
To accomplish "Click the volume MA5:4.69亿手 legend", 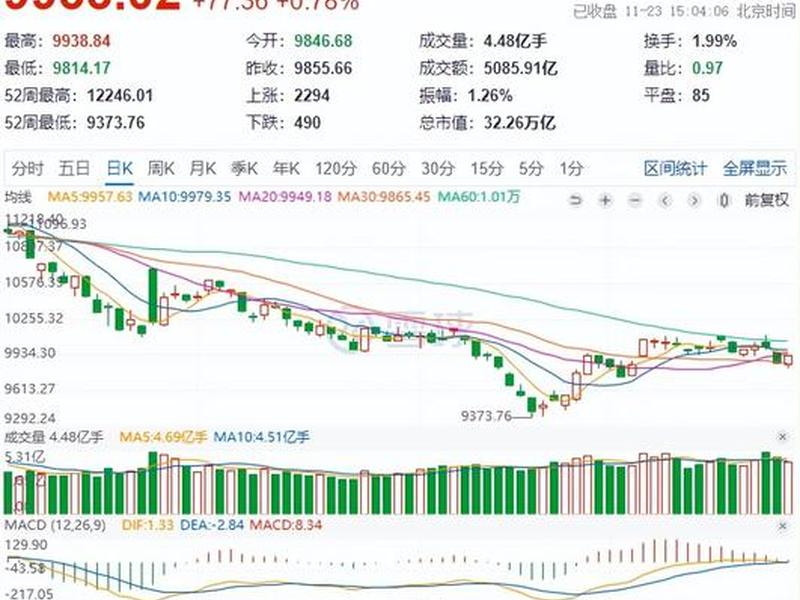I will click(x=163, y=437).
